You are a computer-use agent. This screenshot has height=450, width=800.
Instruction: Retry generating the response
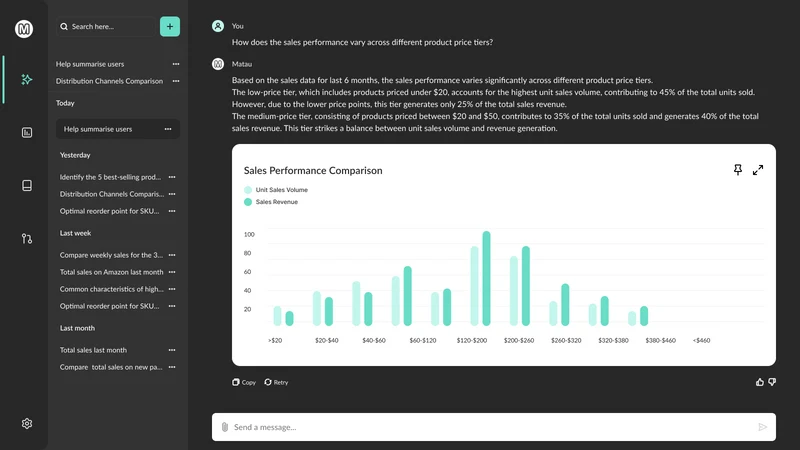point(276,382)
